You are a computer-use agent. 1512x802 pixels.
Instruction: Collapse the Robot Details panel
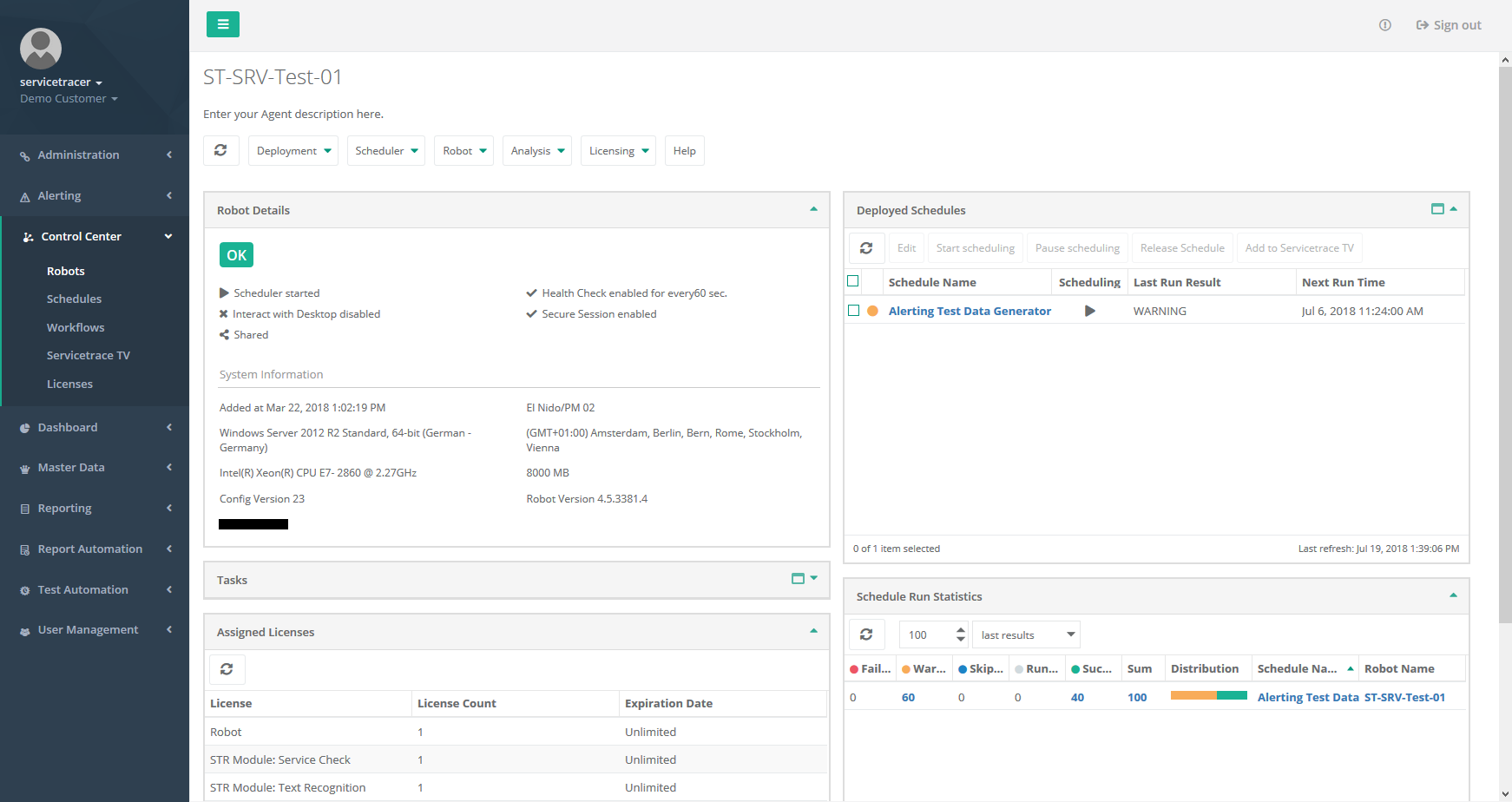click(813, 209)
